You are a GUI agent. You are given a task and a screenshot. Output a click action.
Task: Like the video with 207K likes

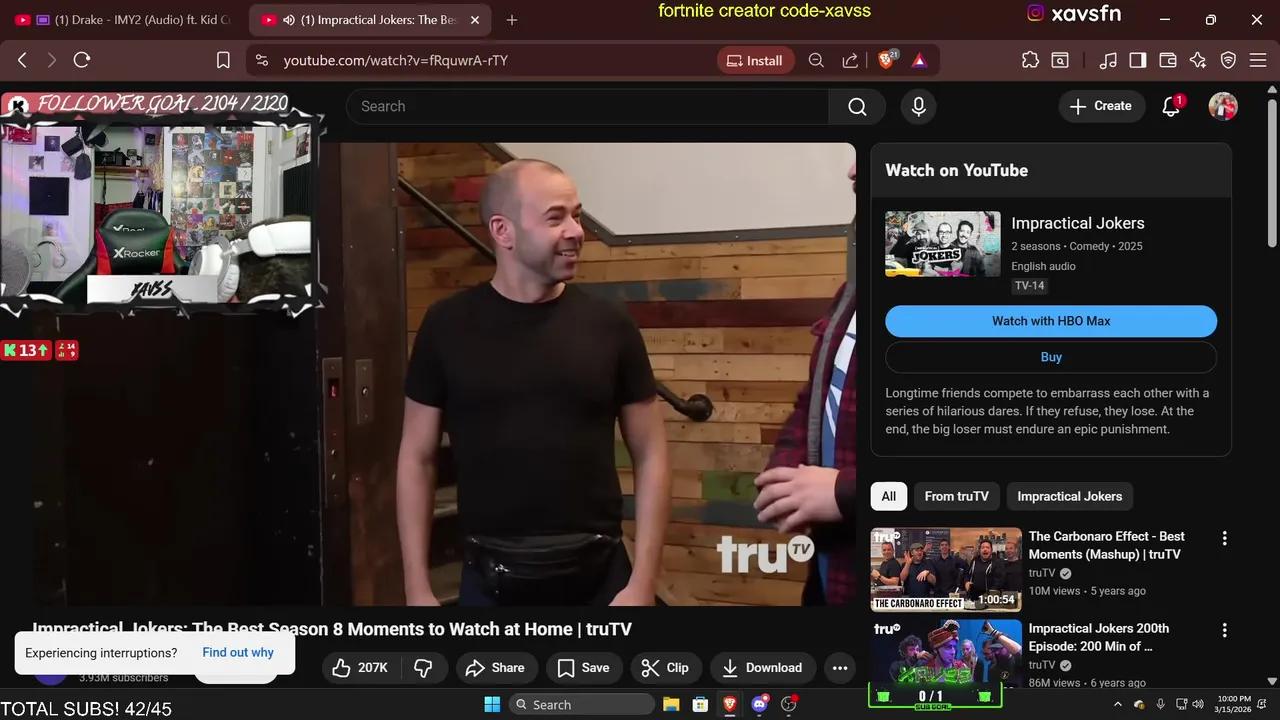pyautogui.click(x=360, y=668)
